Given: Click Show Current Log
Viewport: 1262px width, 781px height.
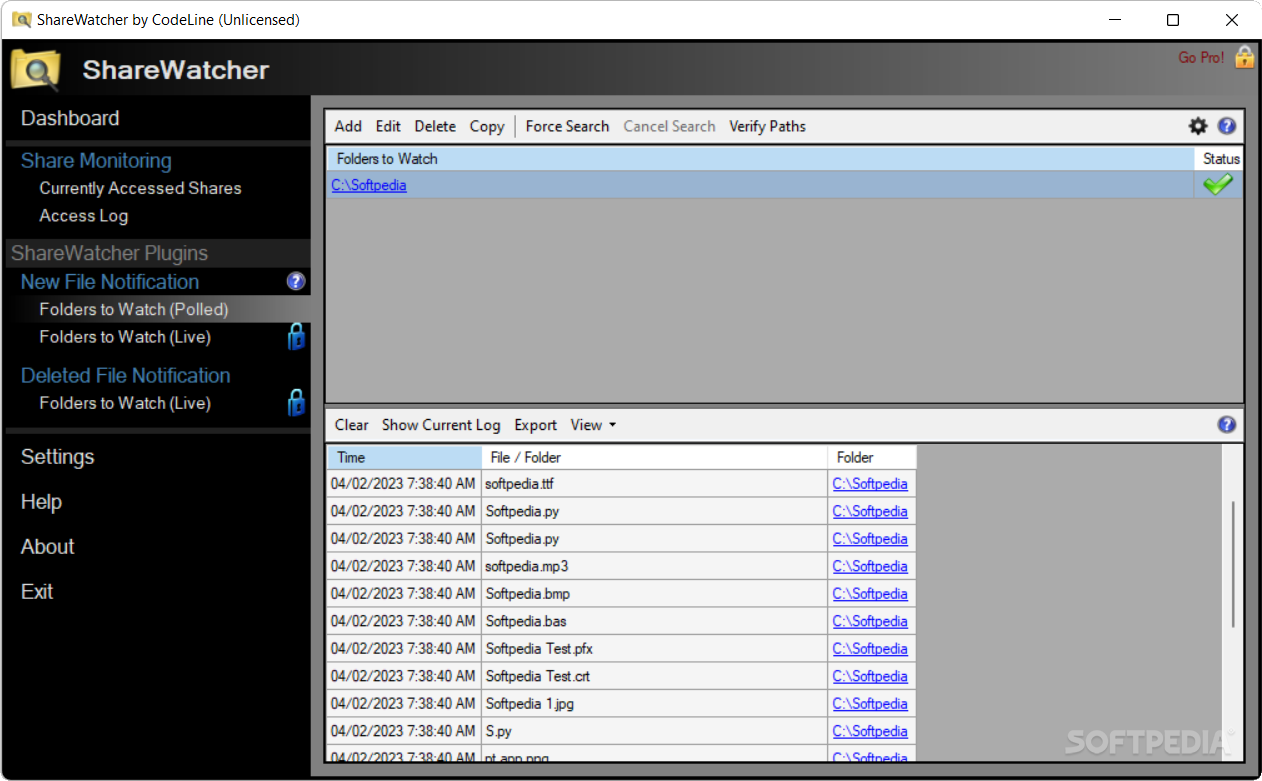Looking at the screenshot, I should [x=441, y=425].
